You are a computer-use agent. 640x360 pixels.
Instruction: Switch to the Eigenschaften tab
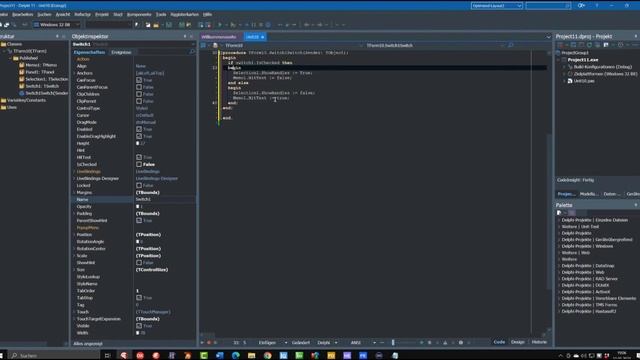click(x=89, y=52)
